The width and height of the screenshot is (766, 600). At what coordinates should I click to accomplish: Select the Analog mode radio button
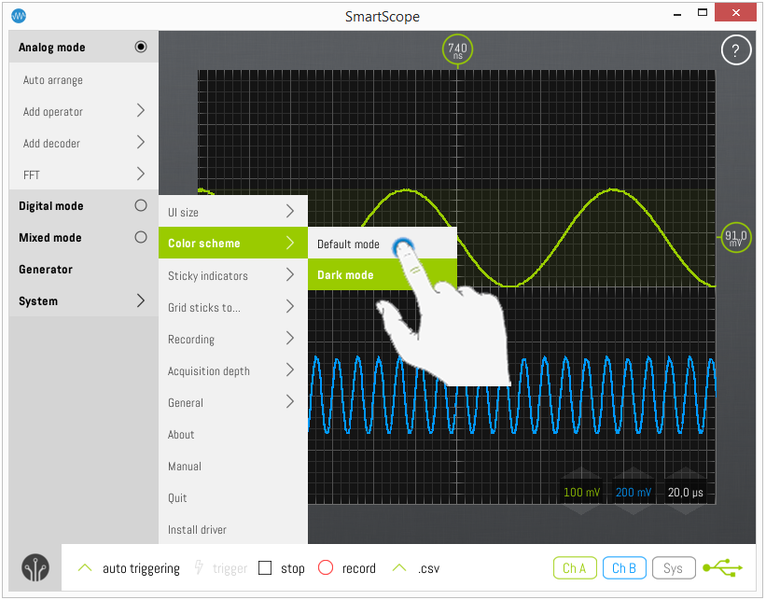click(140, 47)
